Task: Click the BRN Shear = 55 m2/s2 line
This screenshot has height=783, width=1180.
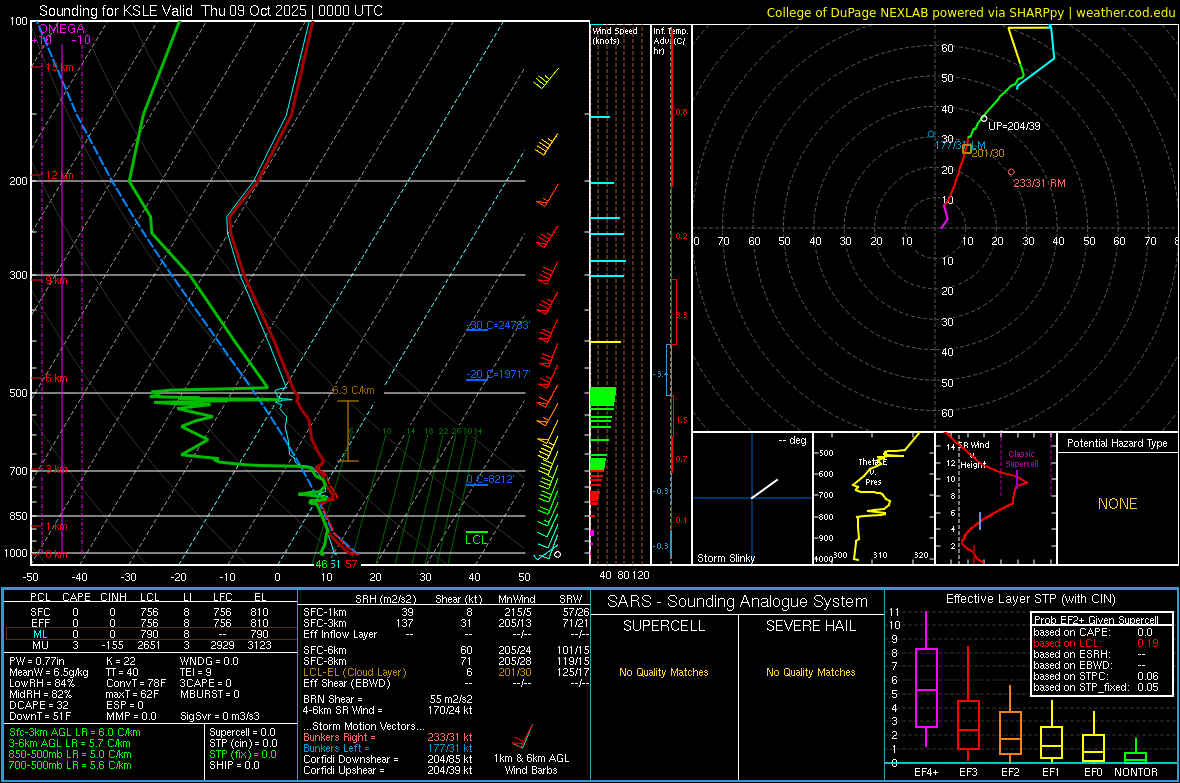Action: 388,699
